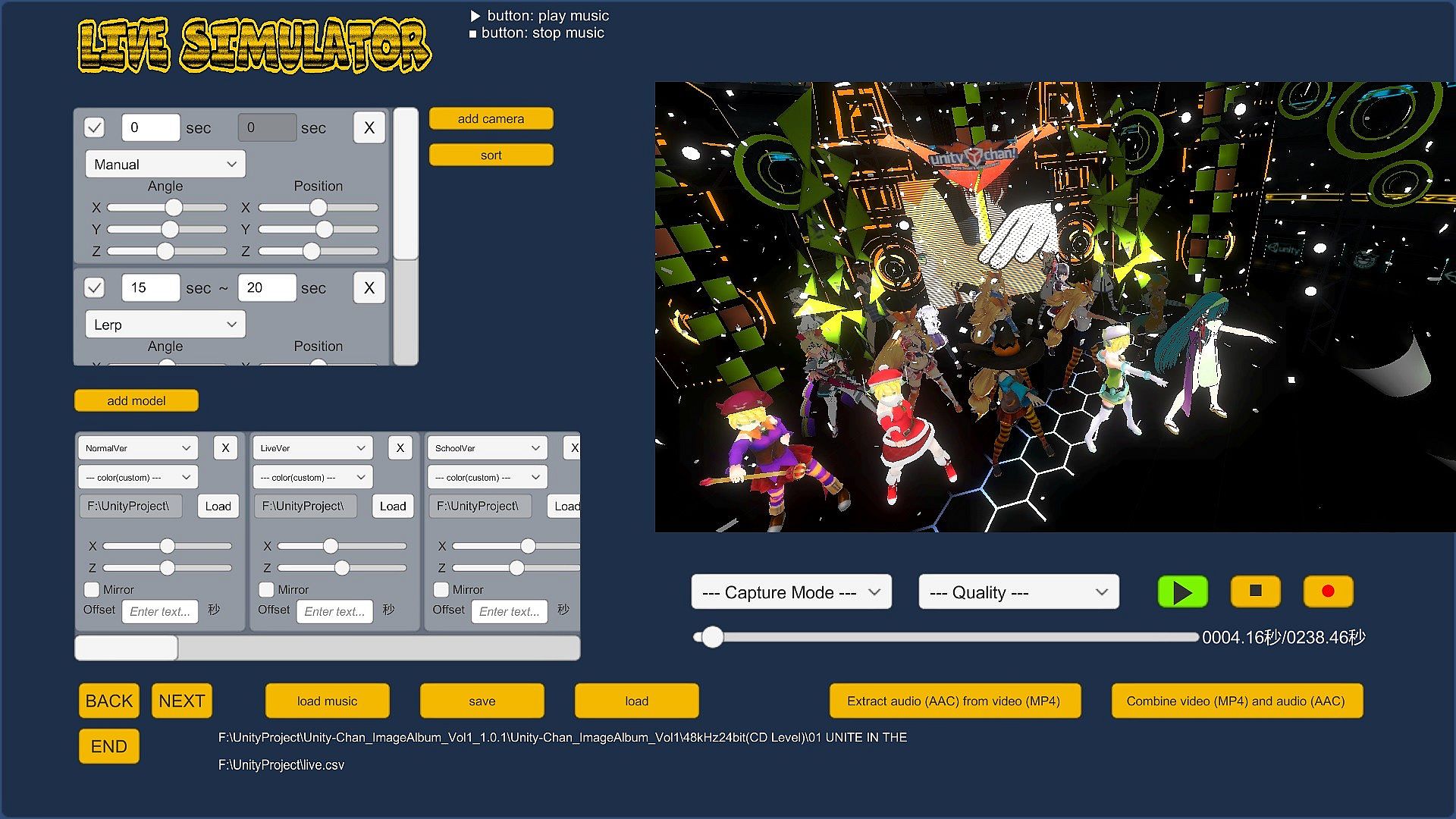Click the load music button
The height and width of the screenshot is (819, 1456).
(x=327, y=701)
